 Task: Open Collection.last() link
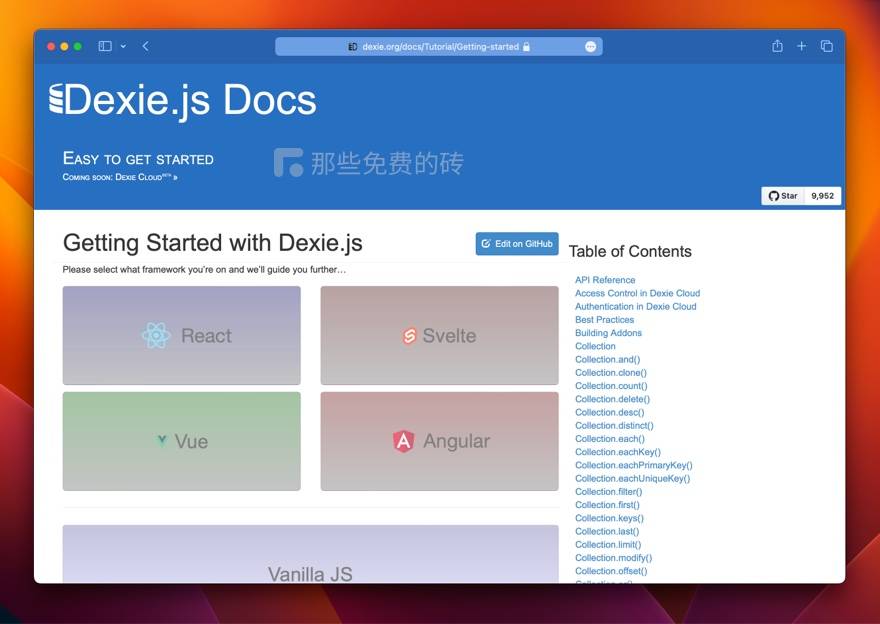coord(607,531)
